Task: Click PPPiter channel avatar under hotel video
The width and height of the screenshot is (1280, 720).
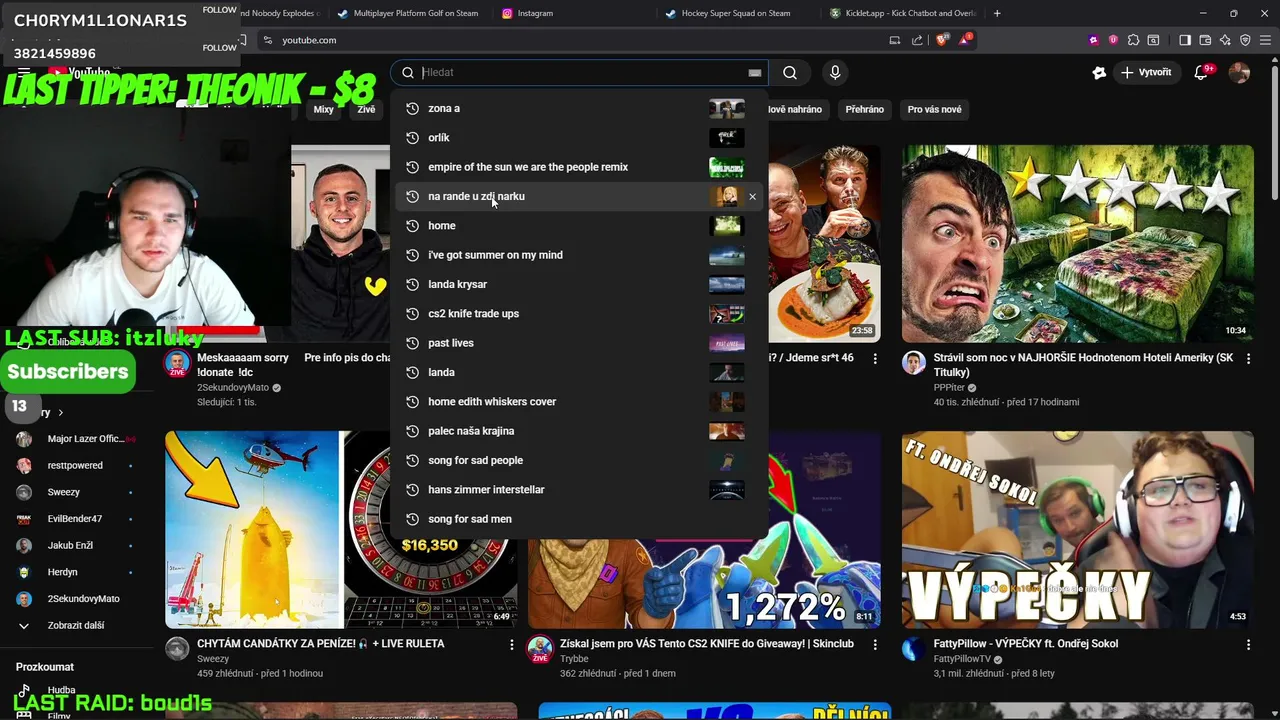Action: tap(914, 362)
